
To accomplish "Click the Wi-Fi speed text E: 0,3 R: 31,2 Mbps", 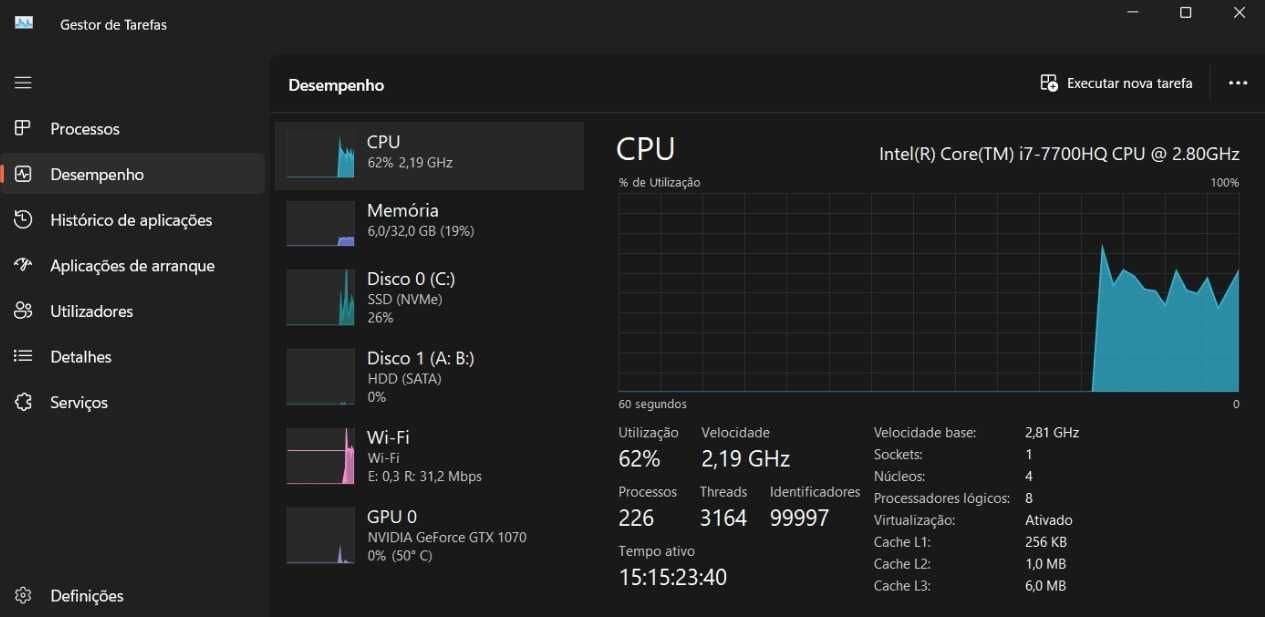I will pyautogui.click(x=425, y=477).
